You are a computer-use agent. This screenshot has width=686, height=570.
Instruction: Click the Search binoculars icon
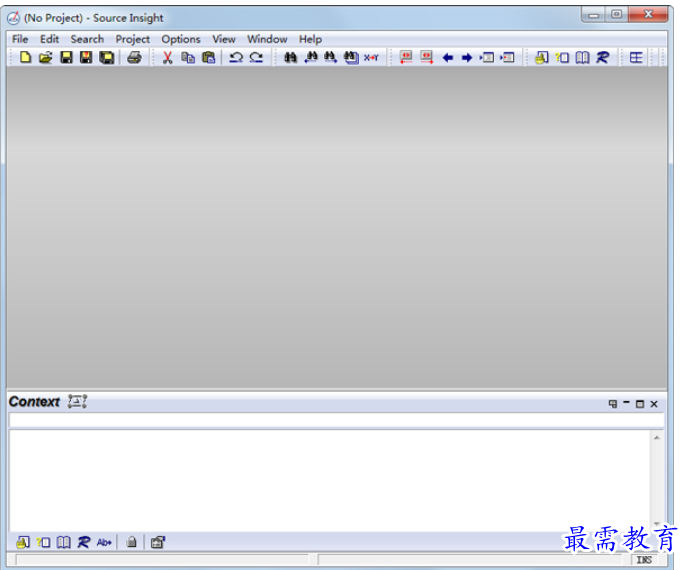[x=290, y=57]
